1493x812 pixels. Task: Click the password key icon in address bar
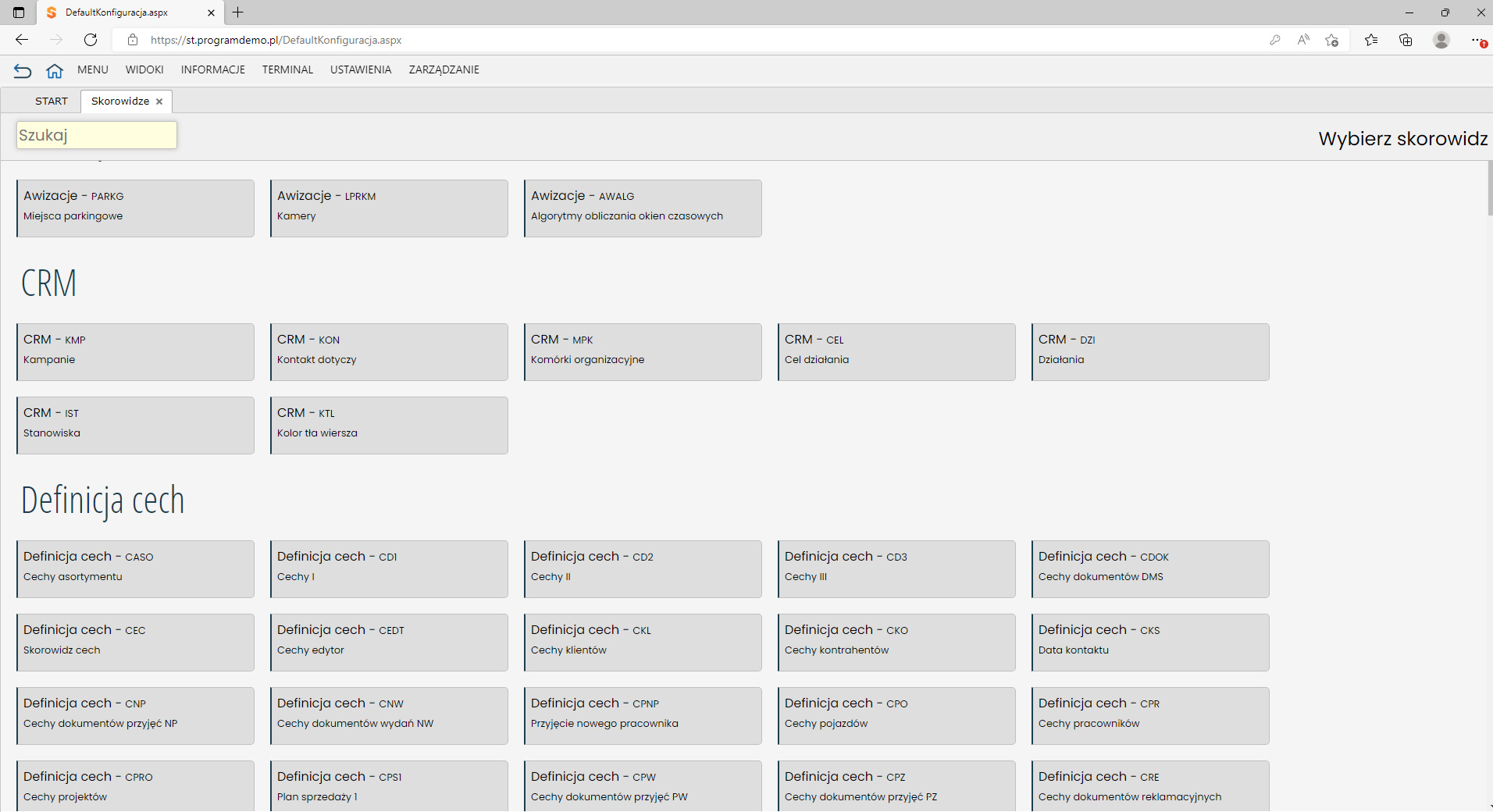point(1275,40)
